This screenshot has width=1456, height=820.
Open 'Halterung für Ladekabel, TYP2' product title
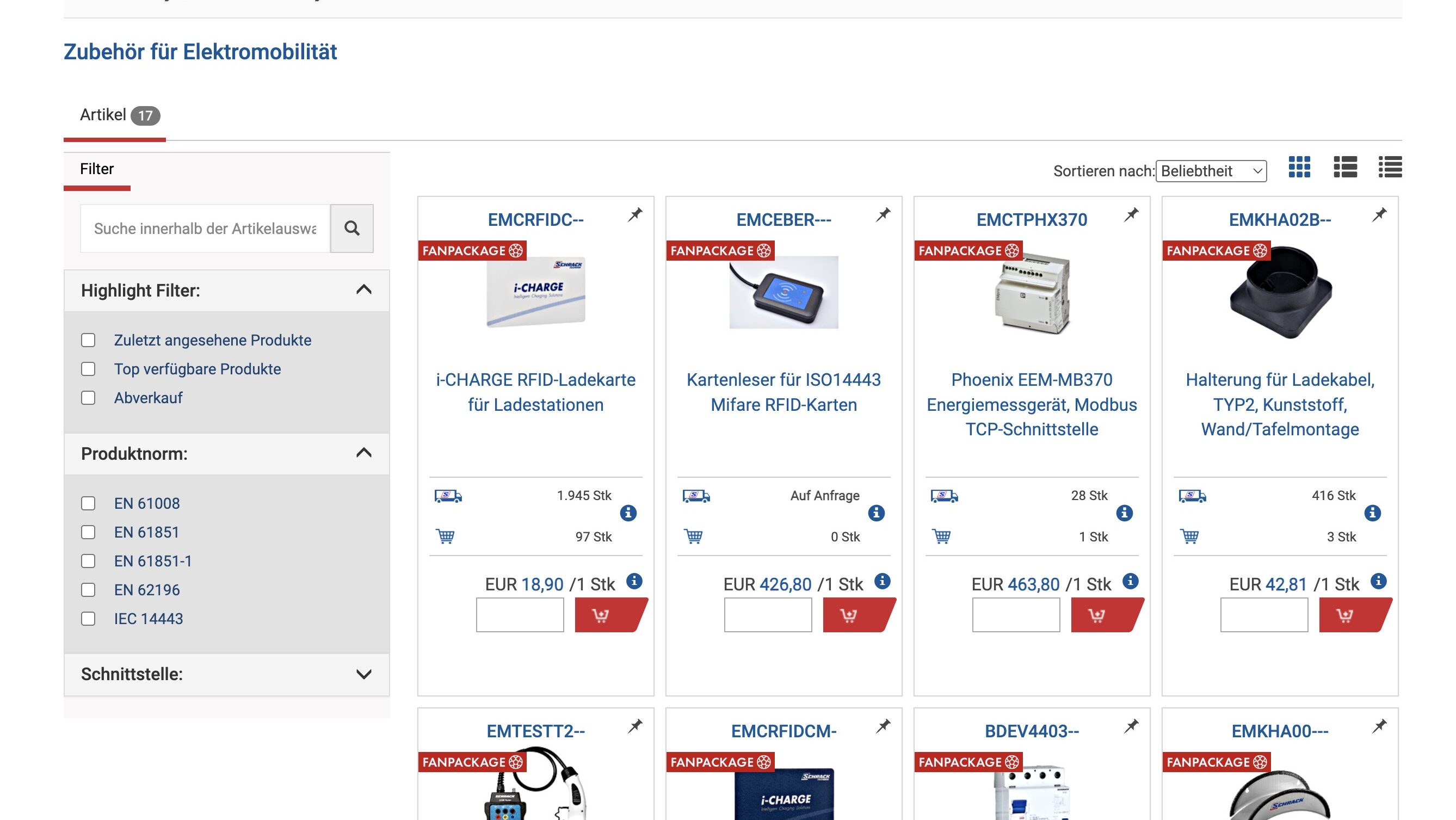point(1280,405)
